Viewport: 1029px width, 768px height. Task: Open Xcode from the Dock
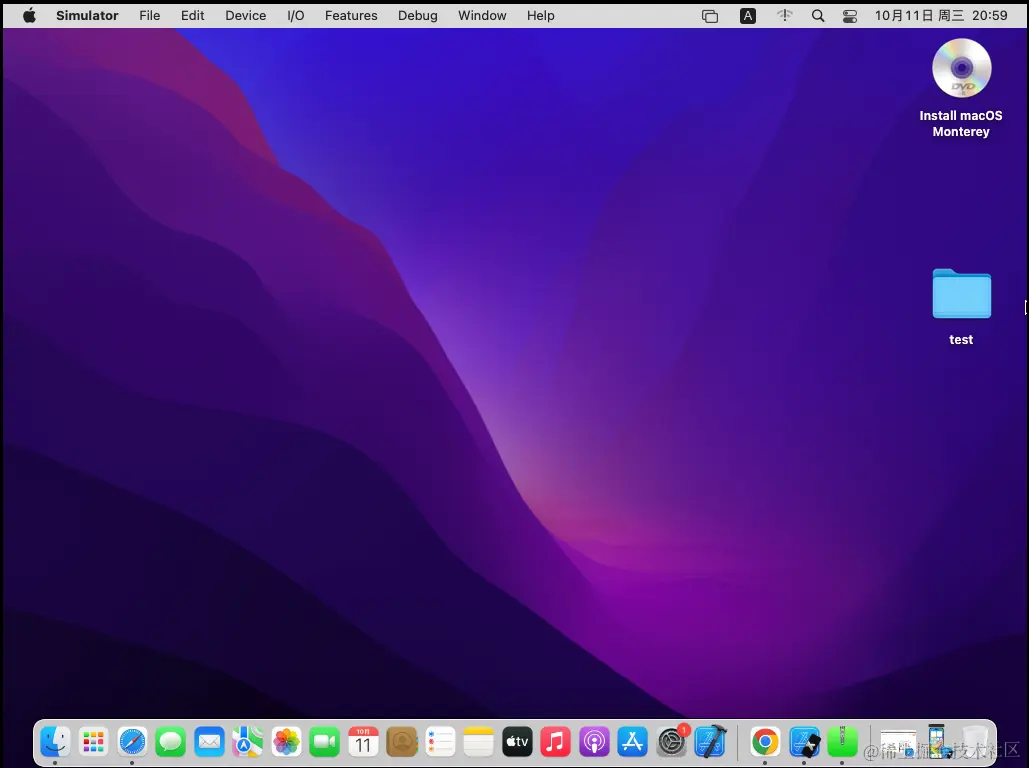pyautogui.click(x=710, y=742)
